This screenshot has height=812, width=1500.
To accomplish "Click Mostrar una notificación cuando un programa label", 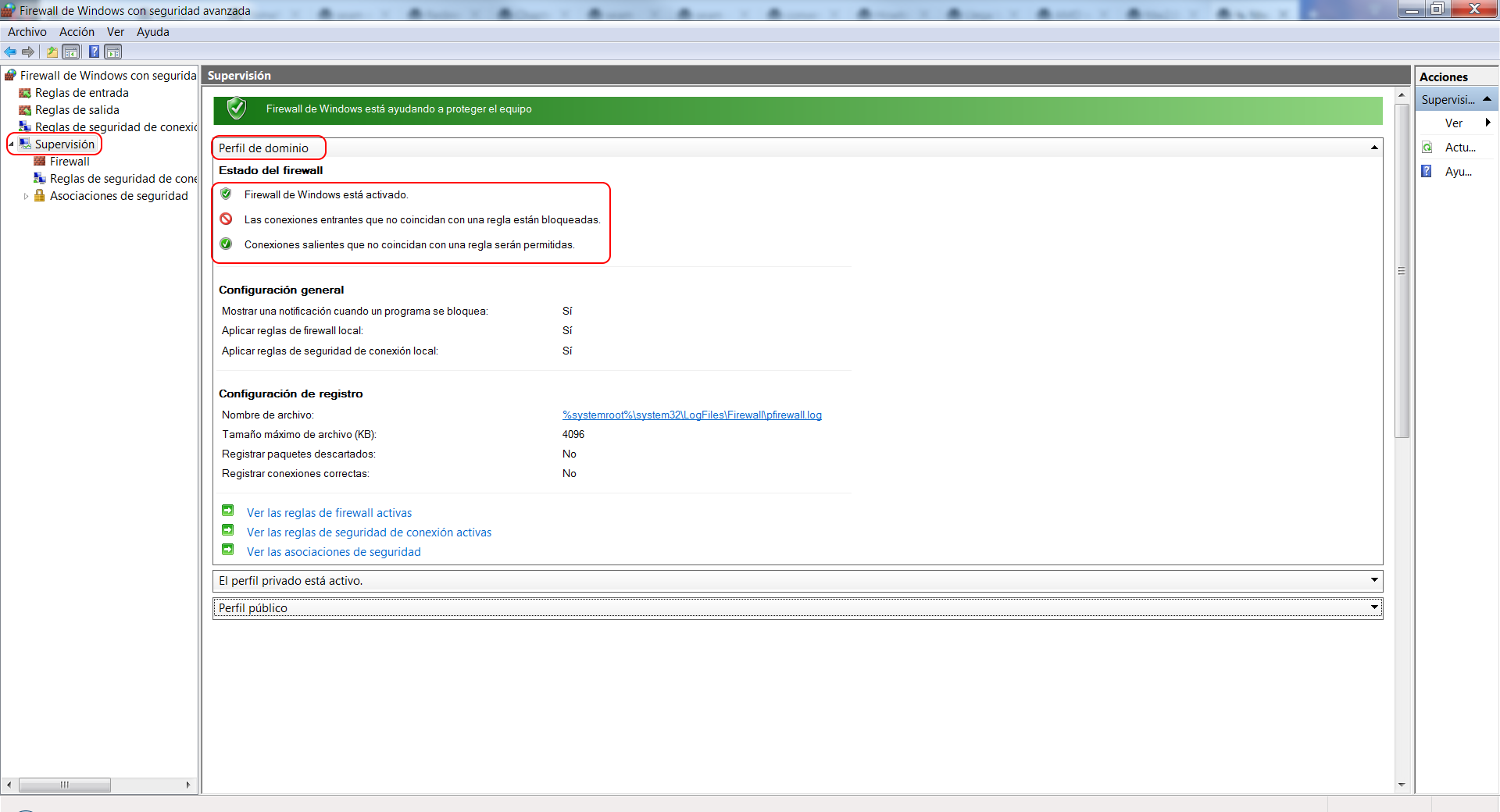I will click(x=355, y=311).
